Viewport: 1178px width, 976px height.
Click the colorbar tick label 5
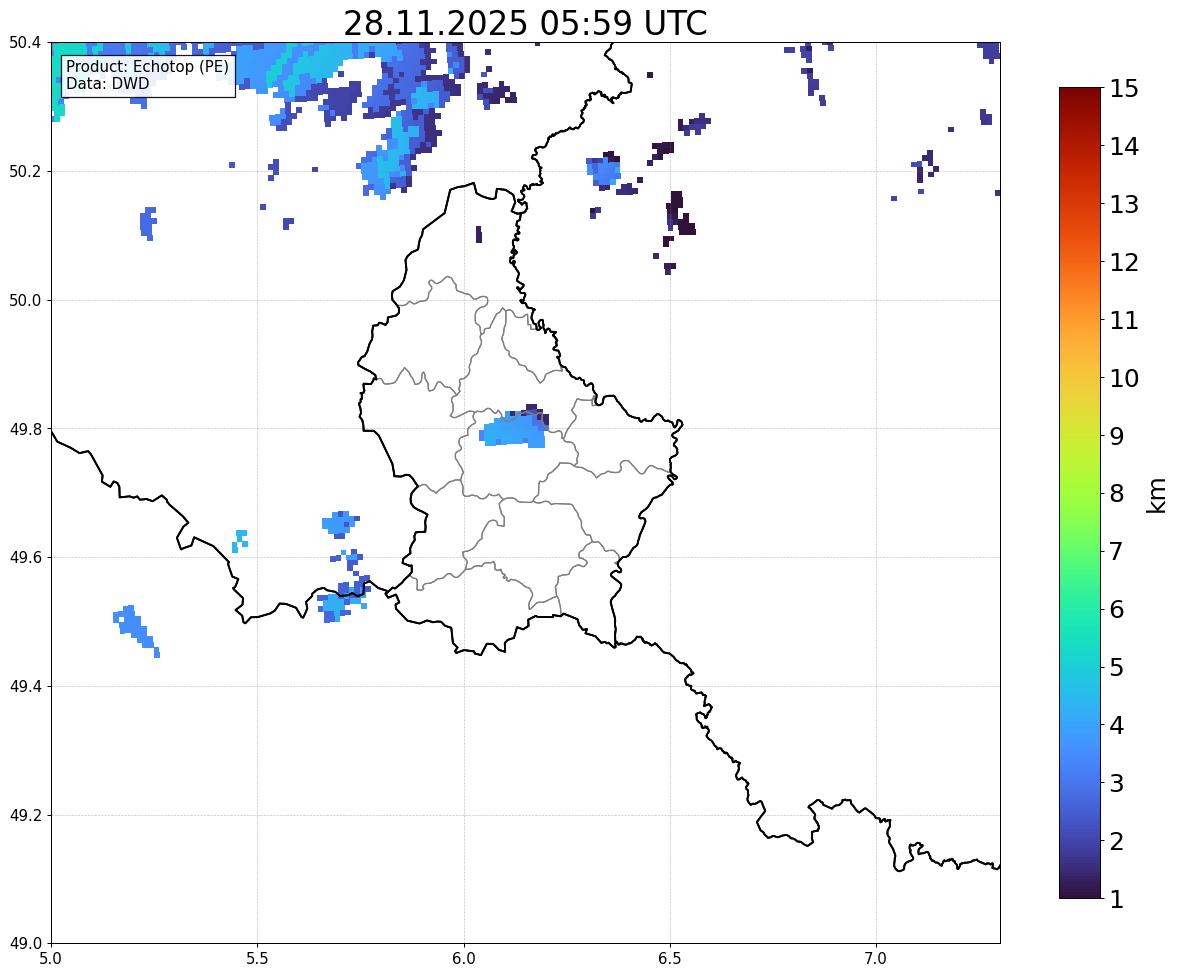(x=1117, y=667)
